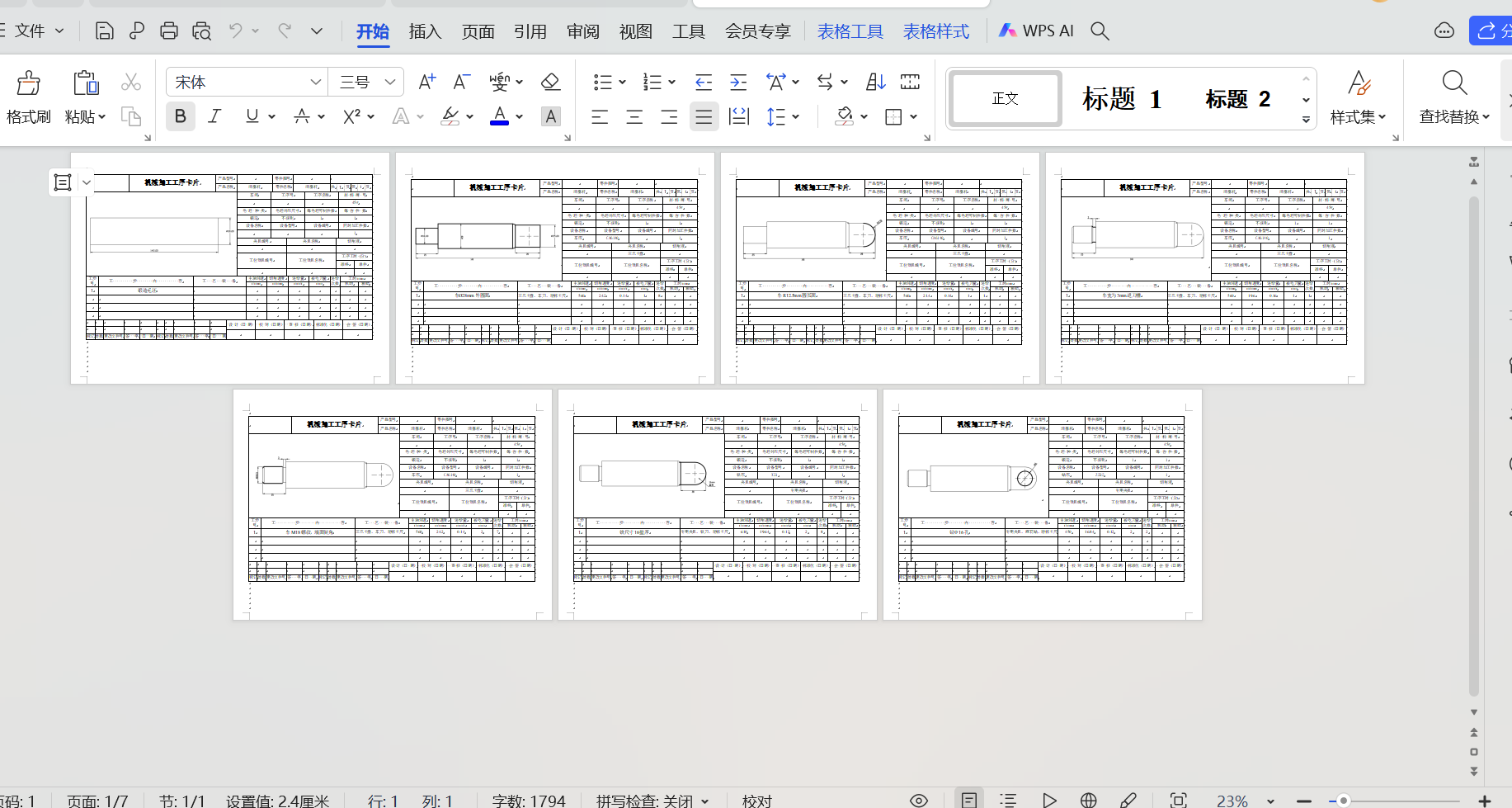1512x808 pixels.
Task: Open 查找替换 find and replace
Action: click(1454, 98)
